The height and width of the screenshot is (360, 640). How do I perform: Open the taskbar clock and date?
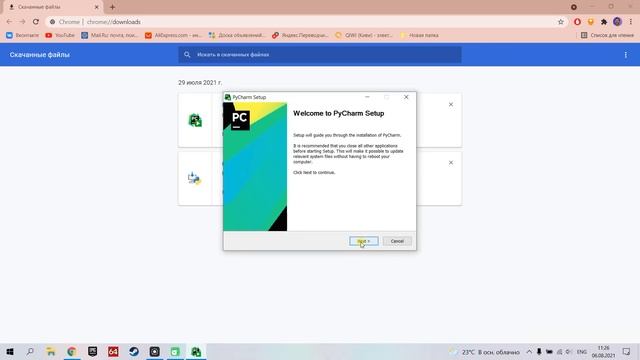tap(603, 352)
